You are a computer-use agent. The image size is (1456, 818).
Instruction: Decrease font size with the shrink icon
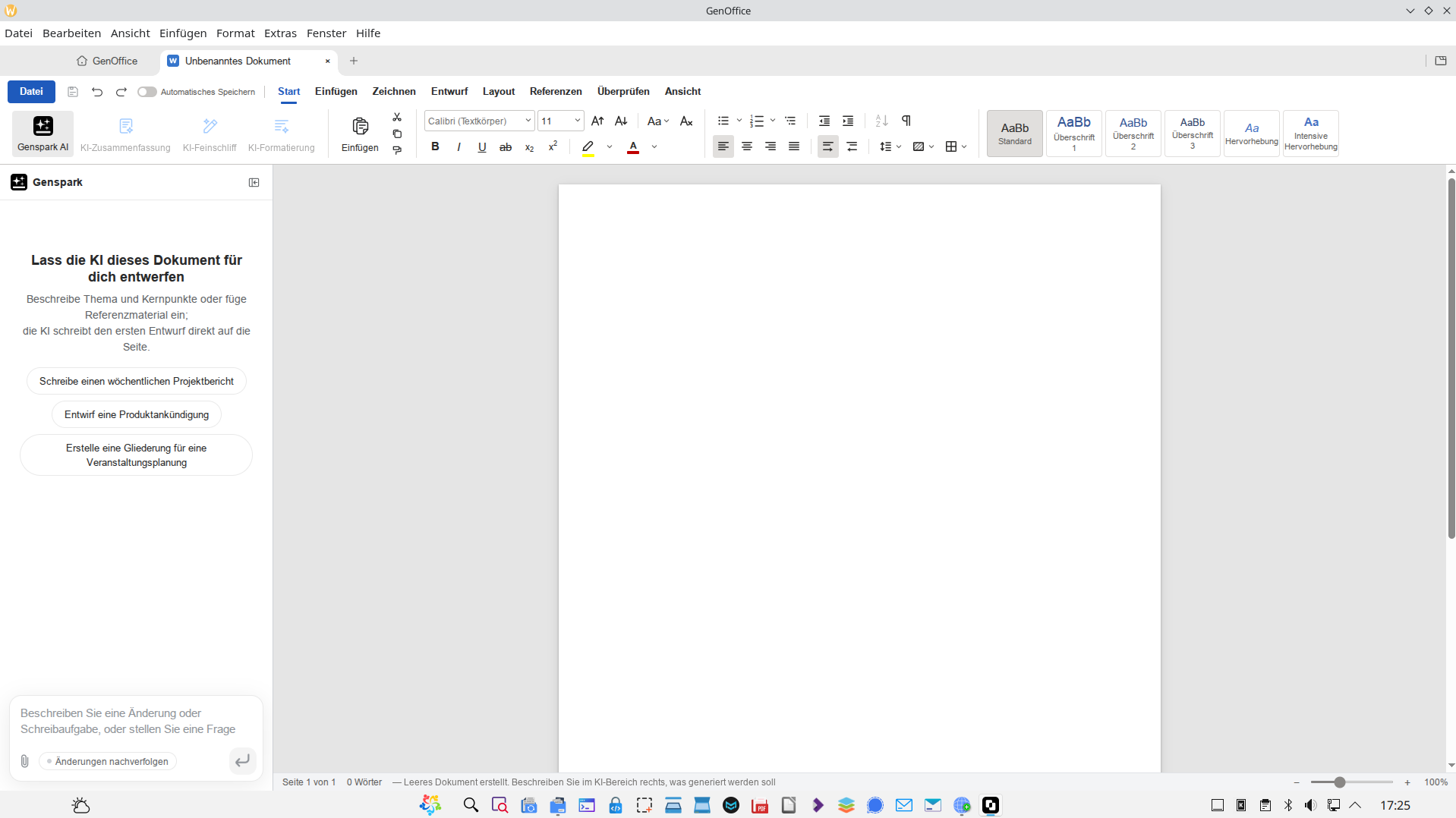click(621, 121)
